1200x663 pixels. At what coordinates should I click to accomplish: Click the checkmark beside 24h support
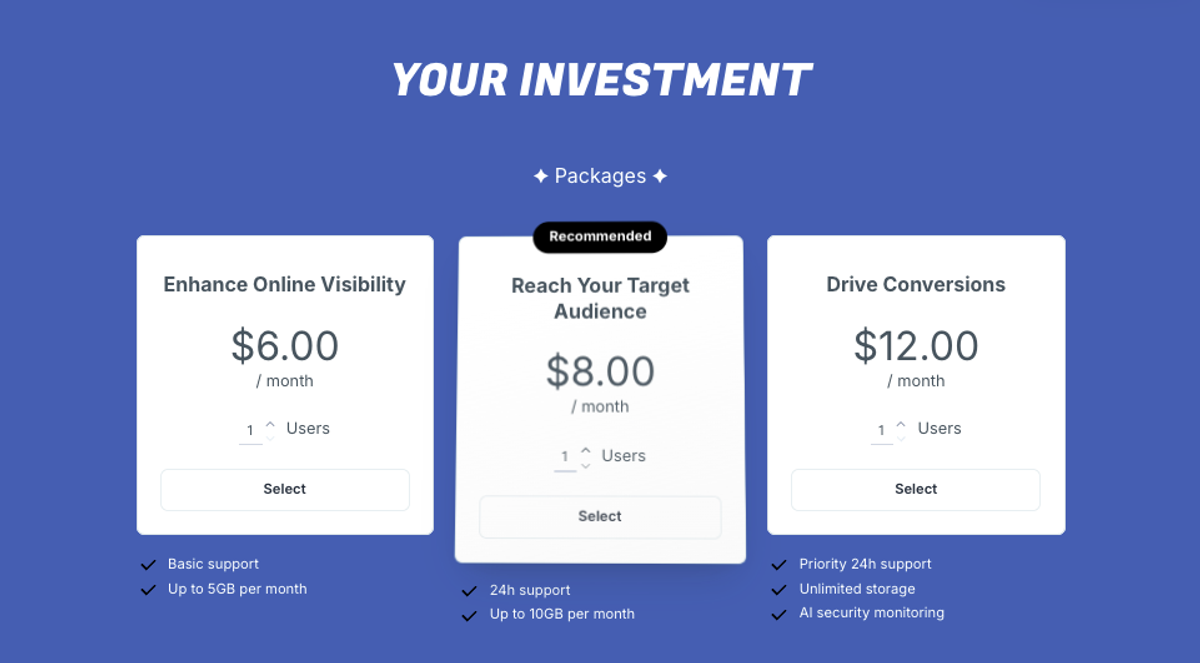pos(469,591)
